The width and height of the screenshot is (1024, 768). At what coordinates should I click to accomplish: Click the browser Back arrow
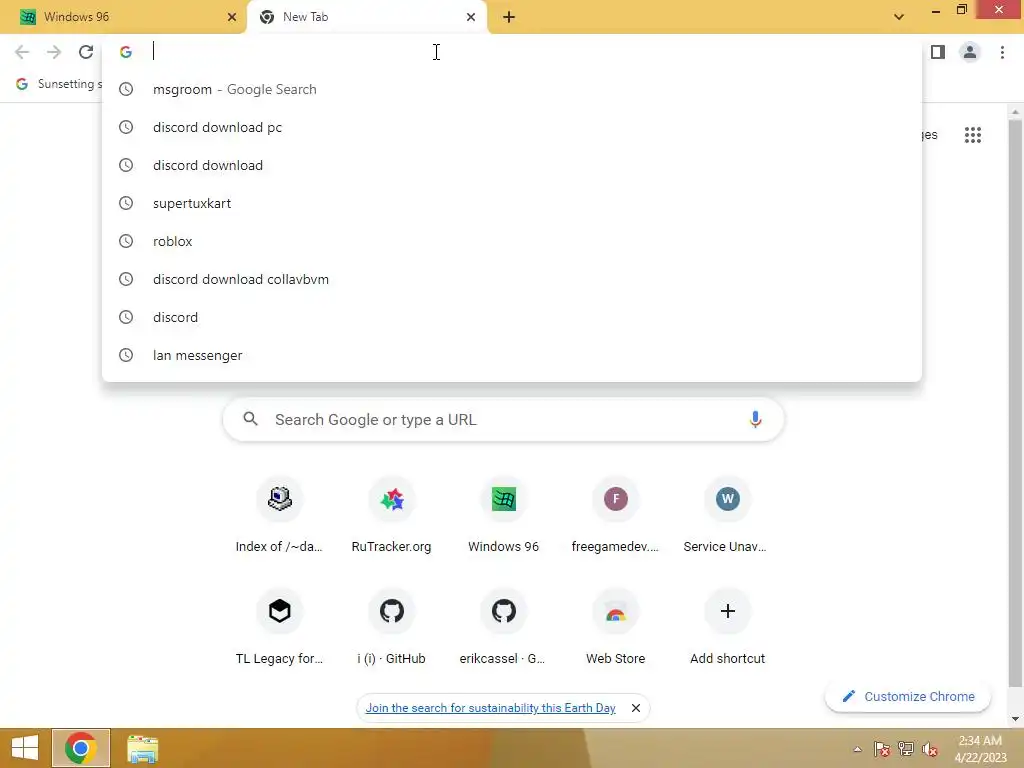(x=22, y=52)
